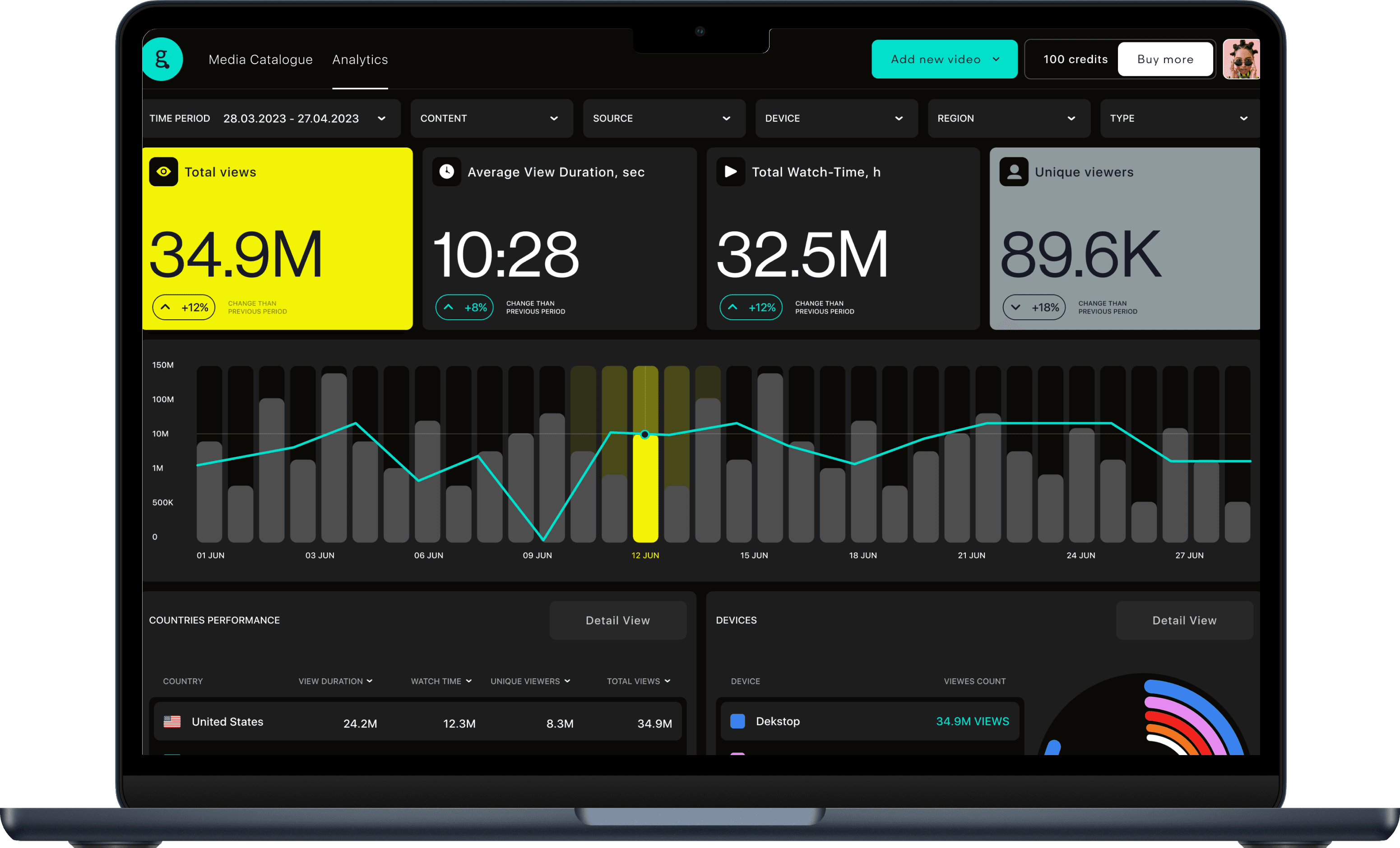Click the 12.3M watch time value

[459, 724]
